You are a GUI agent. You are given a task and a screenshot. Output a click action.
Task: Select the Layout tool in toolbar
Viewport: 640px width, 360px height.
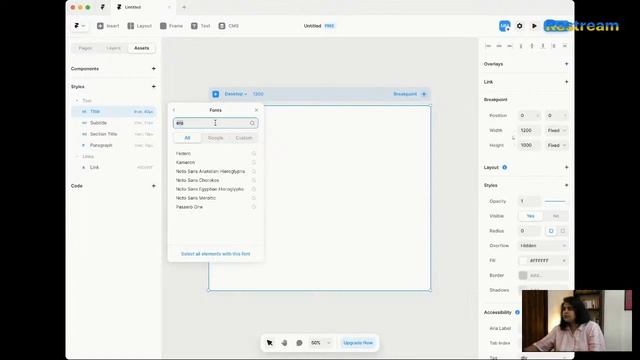[139, 26]
